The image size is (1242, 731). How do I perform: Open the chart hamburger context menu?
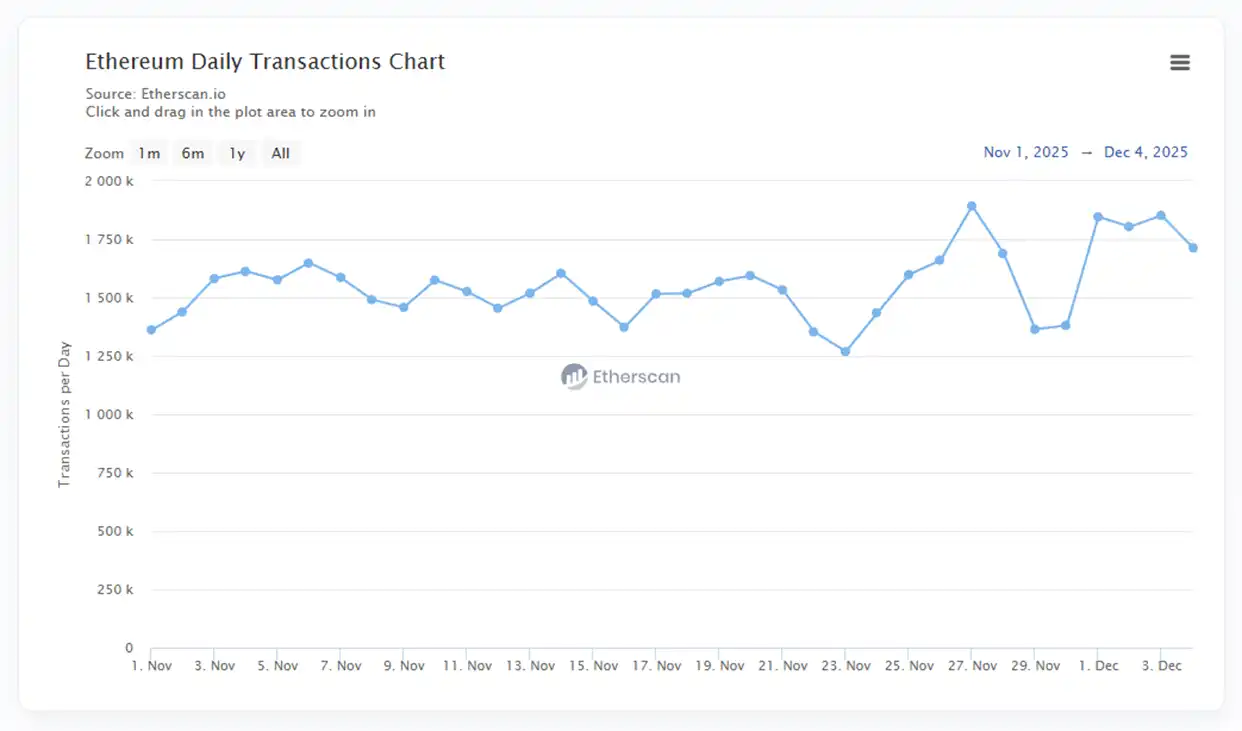(x=1180, y=63)
